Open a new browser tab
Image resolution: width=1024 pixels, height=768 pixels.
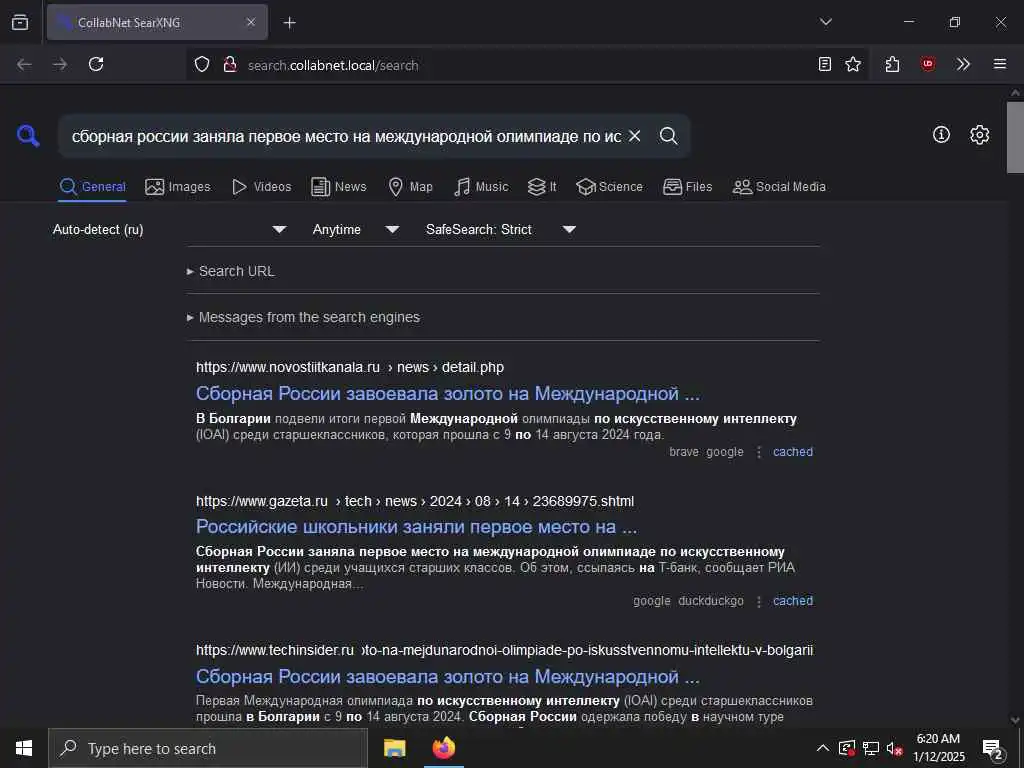pos(289,22)
